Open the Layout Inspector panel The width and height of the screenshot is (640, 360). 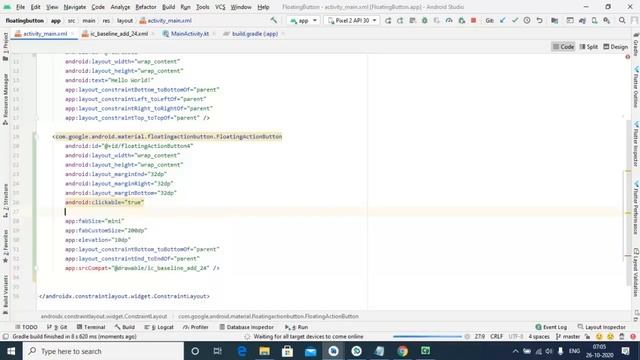602,327
